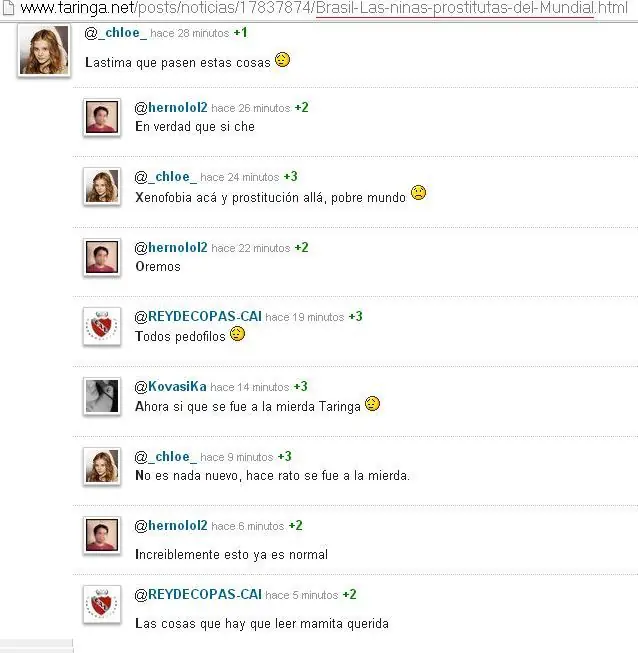Click the frowning emoji after 'pobre mundo'

pos(419,193)
